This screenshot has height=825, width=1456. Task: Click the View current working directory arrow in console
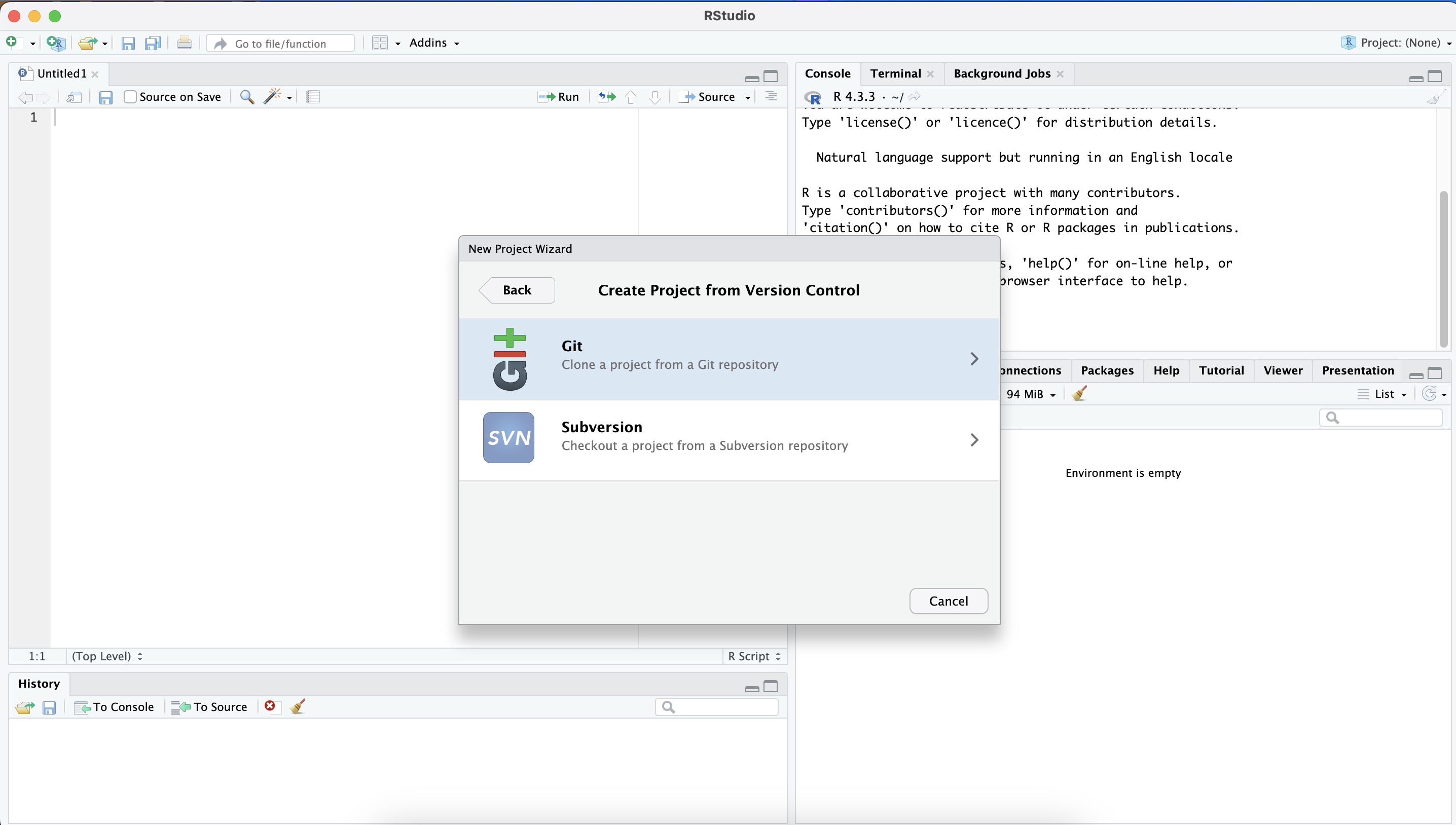pyautogui.click(x=915, y=97)
